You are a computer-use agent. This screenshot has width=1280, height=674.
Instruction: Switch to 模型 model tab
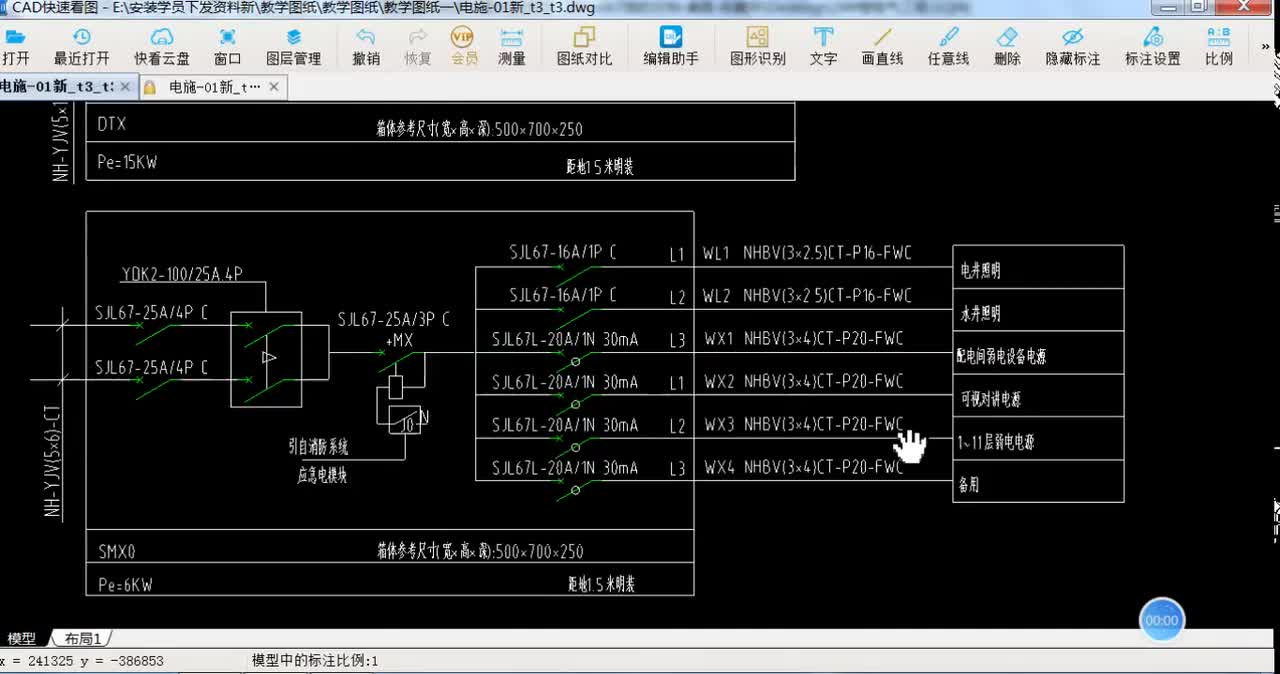tap(22, 638)
